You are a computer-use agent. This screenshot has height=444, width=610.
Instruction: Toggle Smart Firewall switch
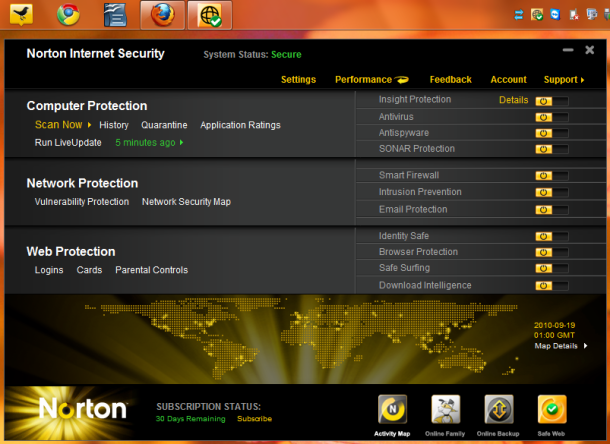tap(552, 175)
